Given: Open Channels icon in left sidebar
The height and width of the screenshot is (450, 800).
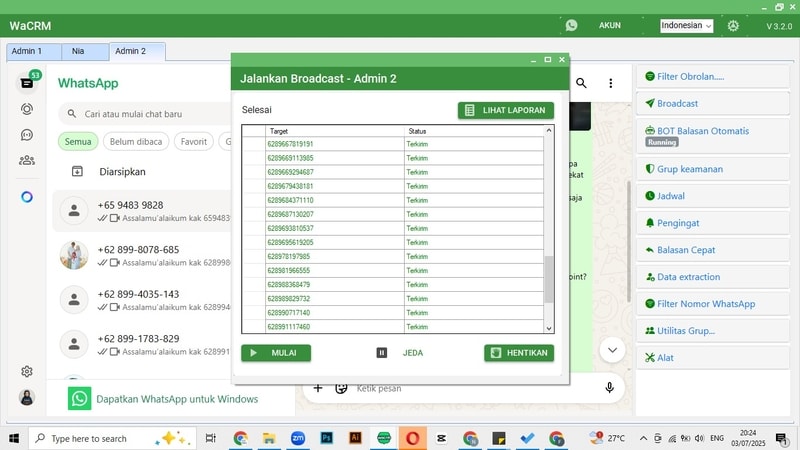Looking at the screenshot, I should (x=27, y=135).
